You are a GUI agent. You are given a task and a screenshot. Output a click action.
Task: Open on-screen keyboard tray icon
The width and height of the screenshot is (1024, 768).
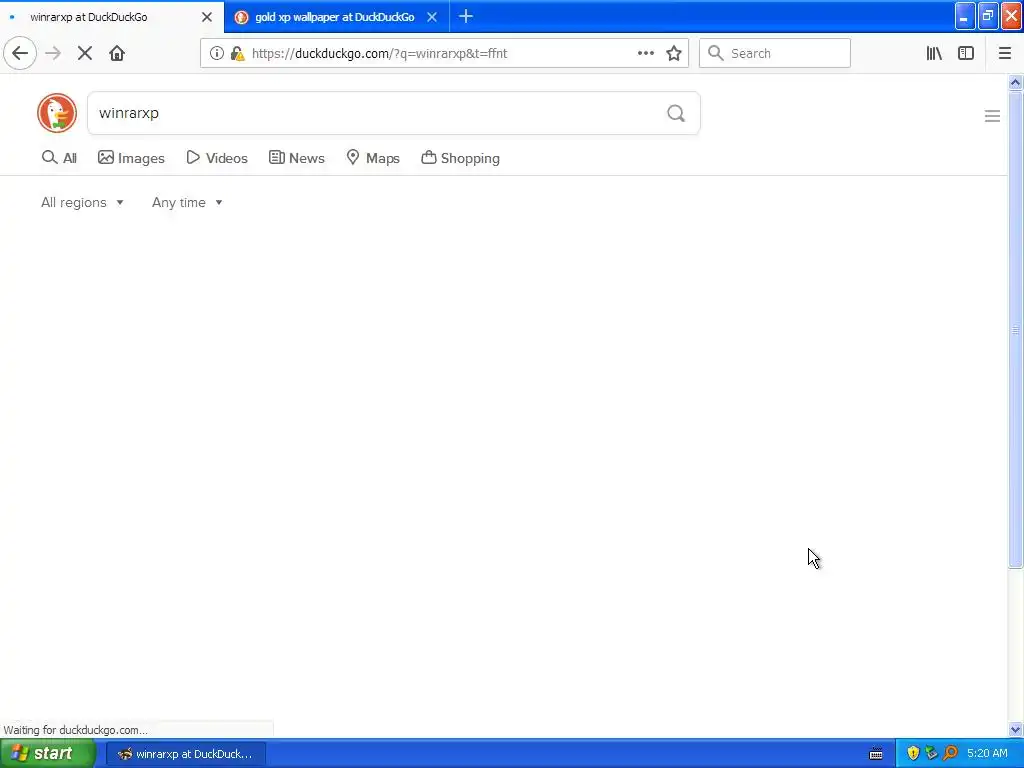pyautogui.click(x=876, y=754)
